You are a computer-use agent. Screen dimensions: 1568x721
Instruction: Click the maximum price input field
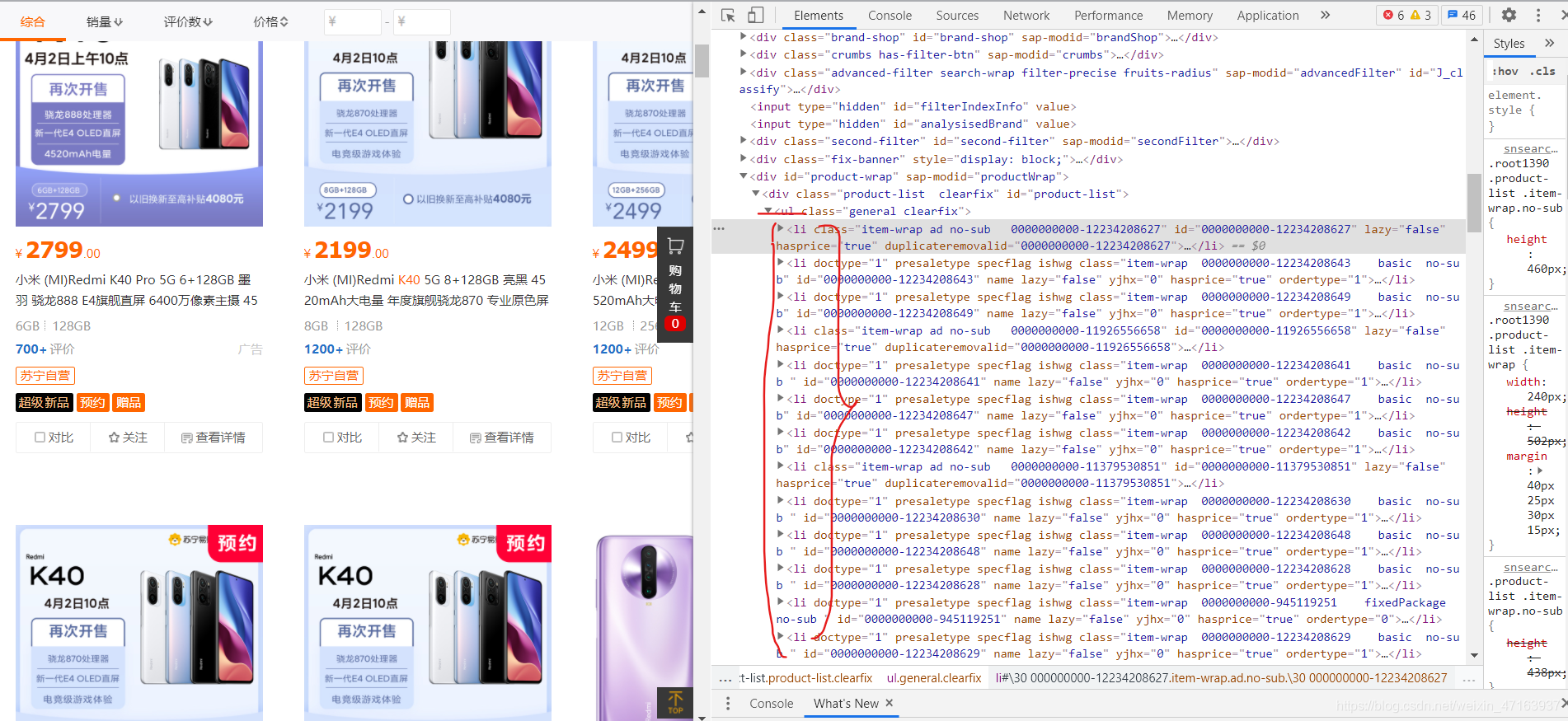421,21
